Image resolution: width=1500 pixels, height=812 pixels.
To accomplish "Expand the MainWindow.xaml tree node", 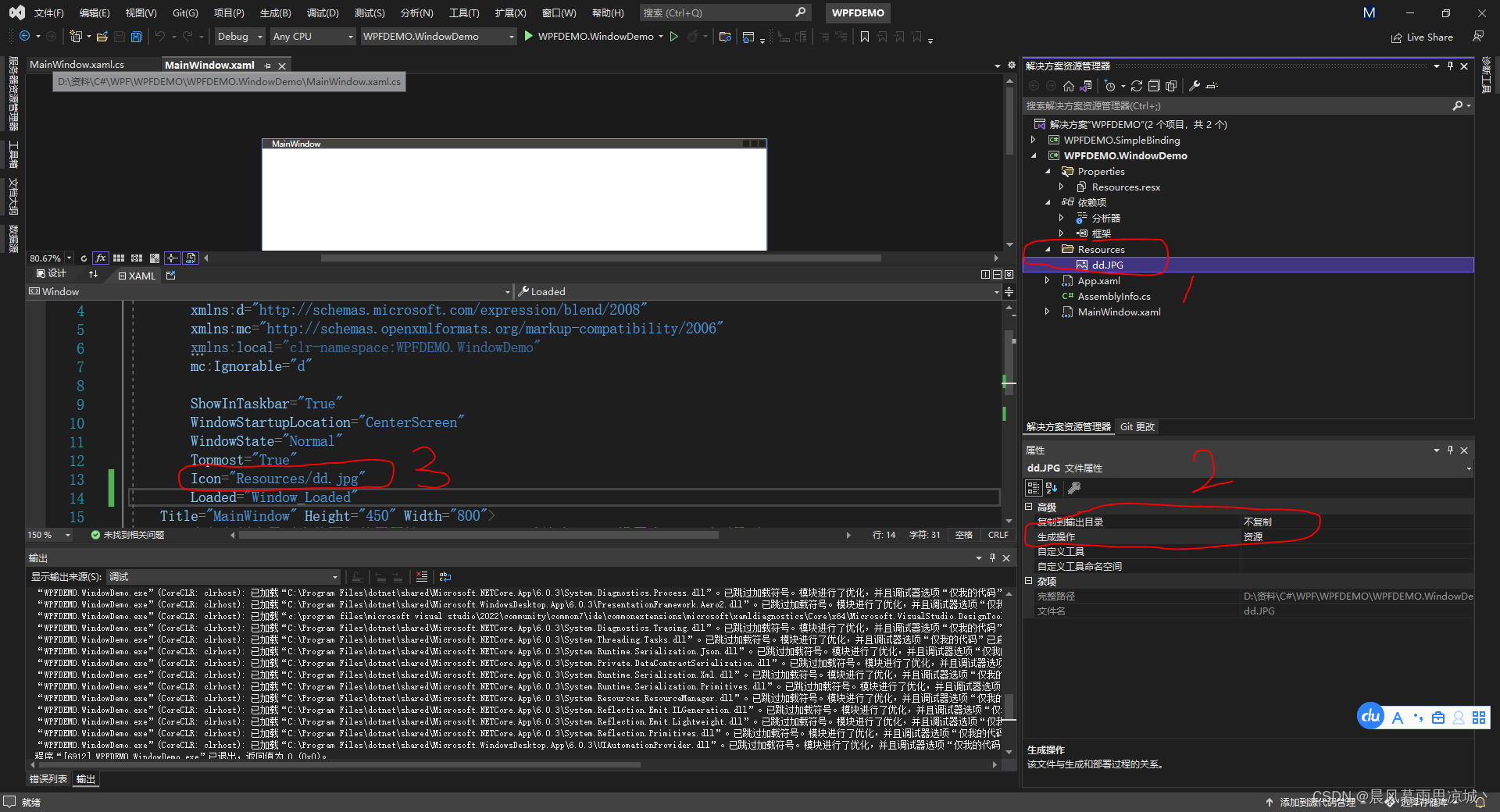I will [x=1048, y=312].
